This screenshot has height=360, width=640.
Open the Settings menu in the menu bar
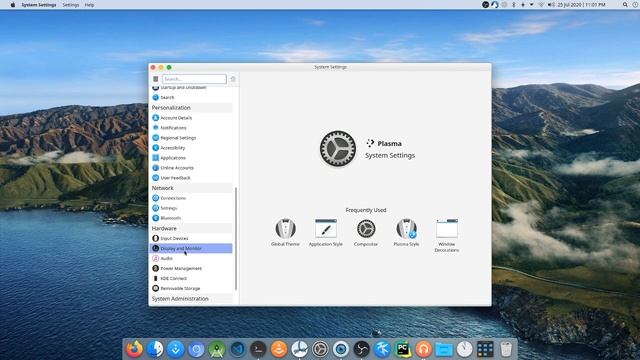[71, 5]
